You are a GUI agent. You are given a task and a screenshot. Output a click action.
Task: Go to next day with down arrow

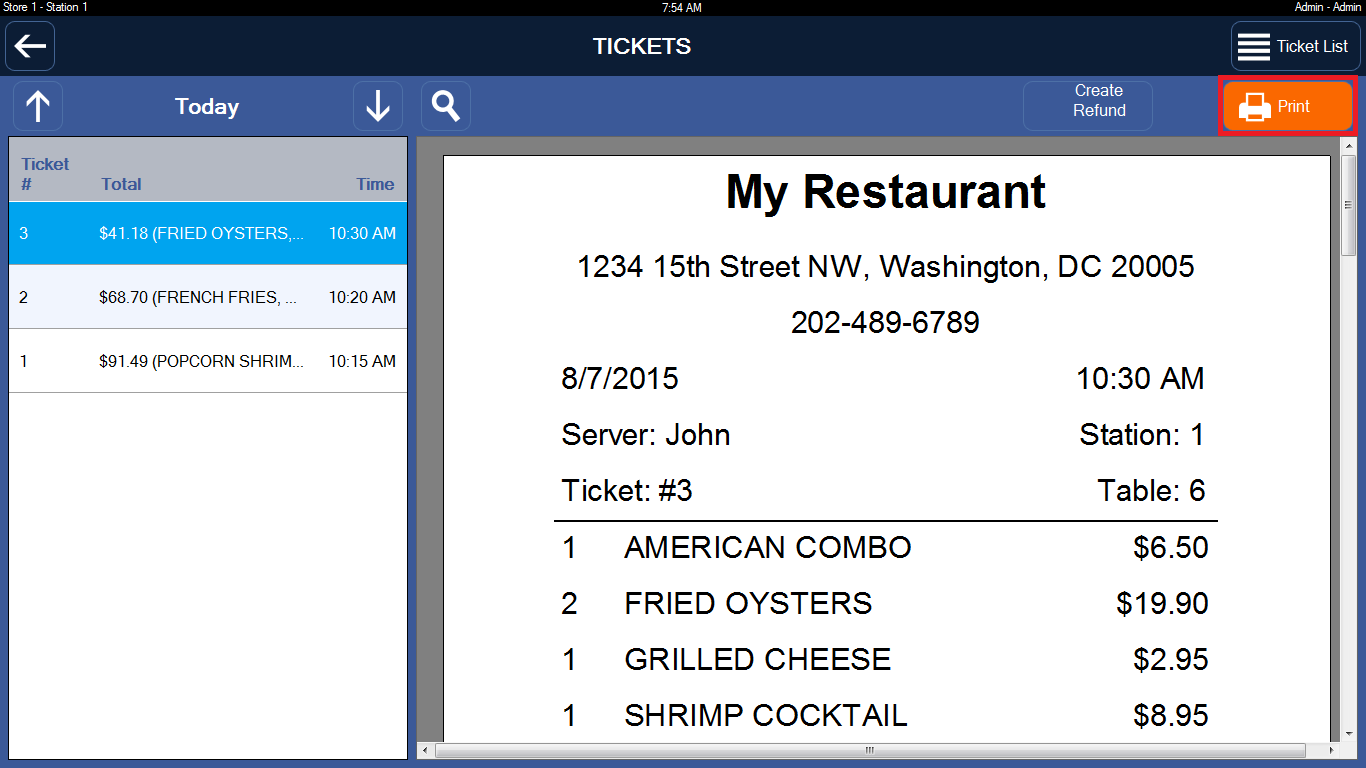(x=378, y=106)
